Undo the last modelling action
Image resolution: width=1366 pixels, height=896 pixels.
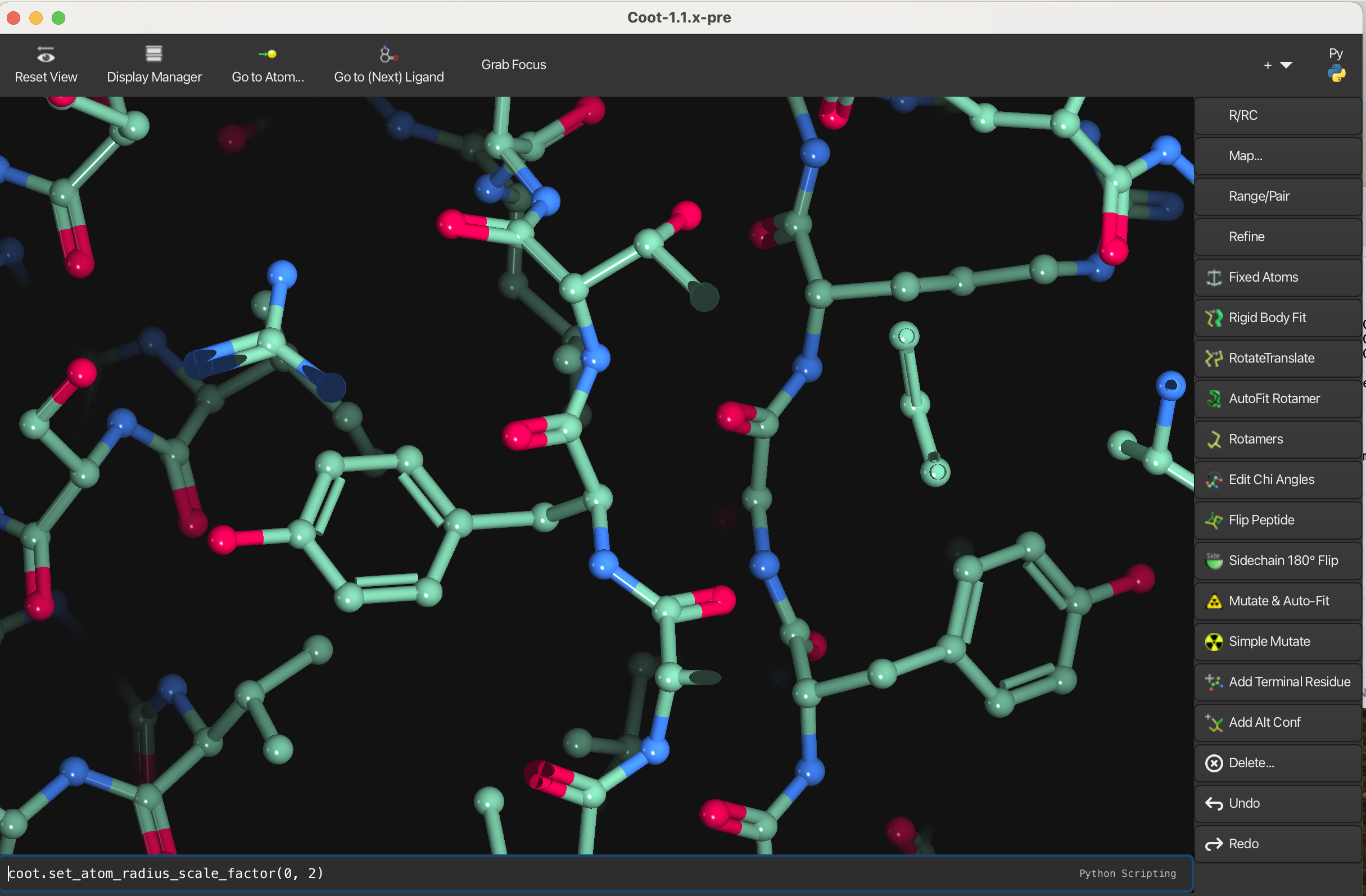click(1277, 803)
